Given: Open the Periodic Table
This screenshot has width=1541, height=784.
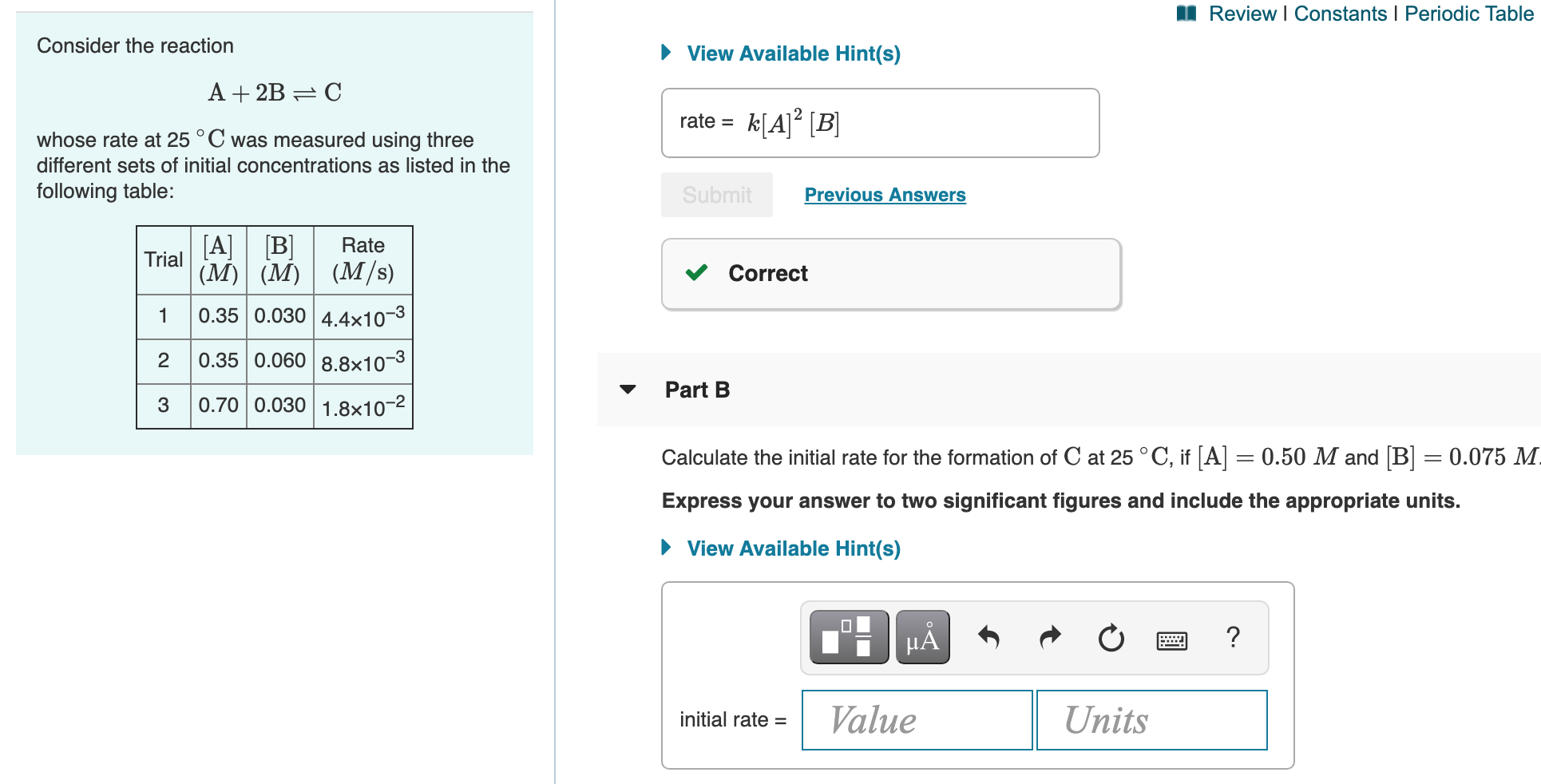Looking at the screenshot, I should 1467,13.
